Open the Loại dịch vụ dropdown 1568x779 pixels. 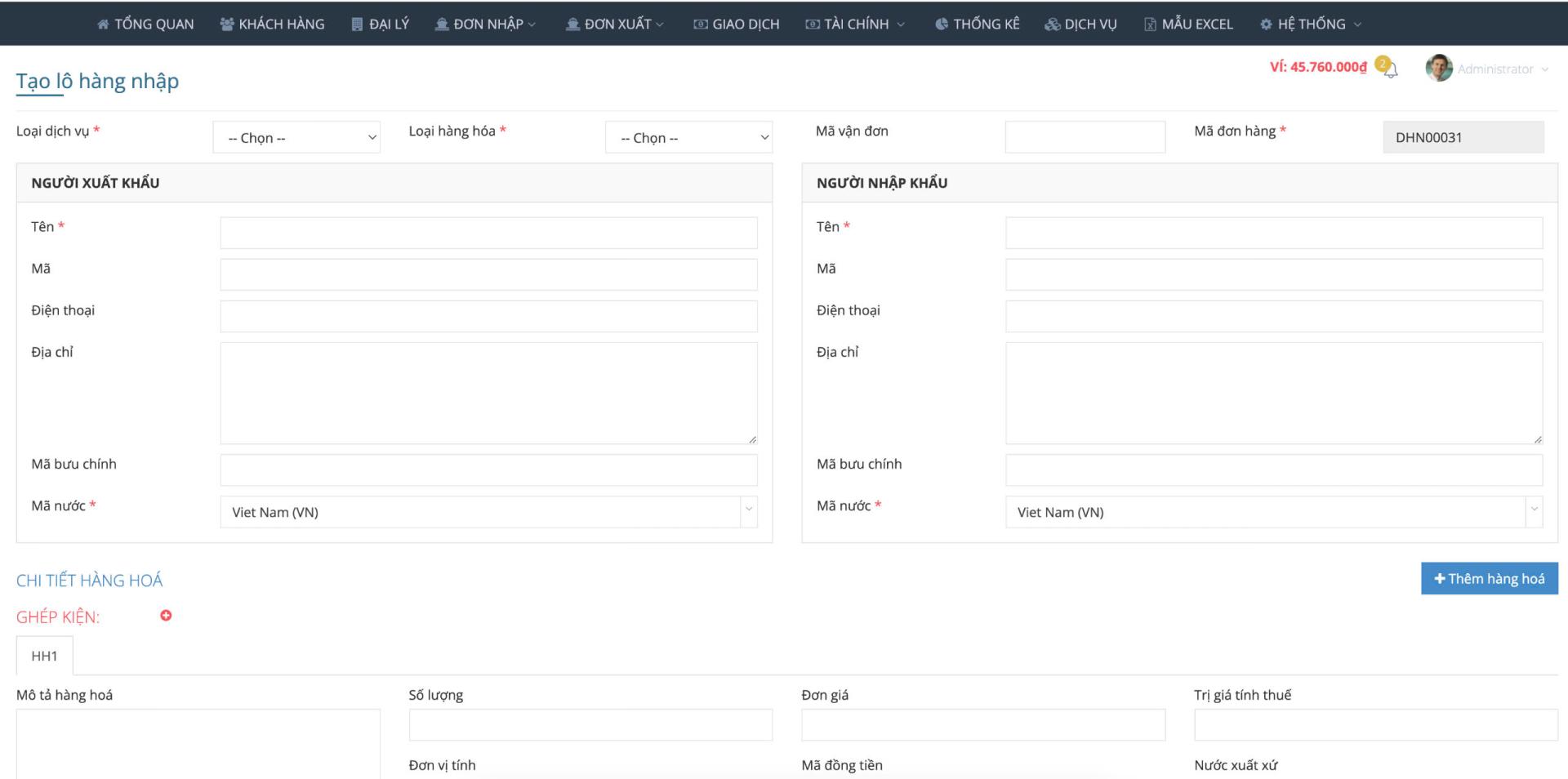pyautogui.click(x=296, y=136)
